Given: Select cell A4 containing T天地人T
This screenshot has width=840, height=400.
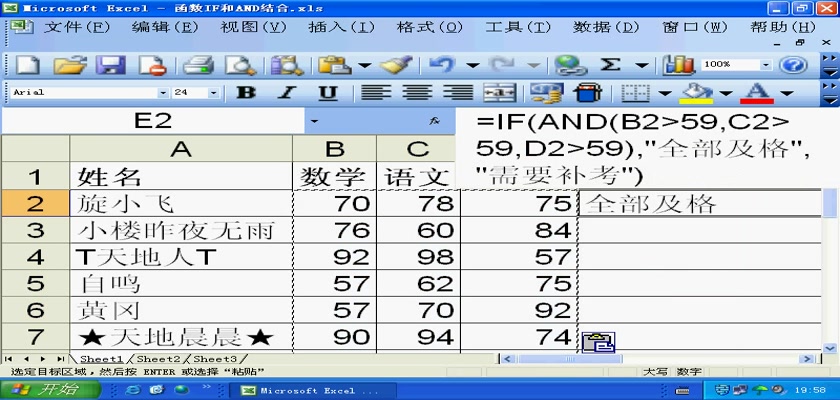Looking at the screenshot, I should [180, 256].
